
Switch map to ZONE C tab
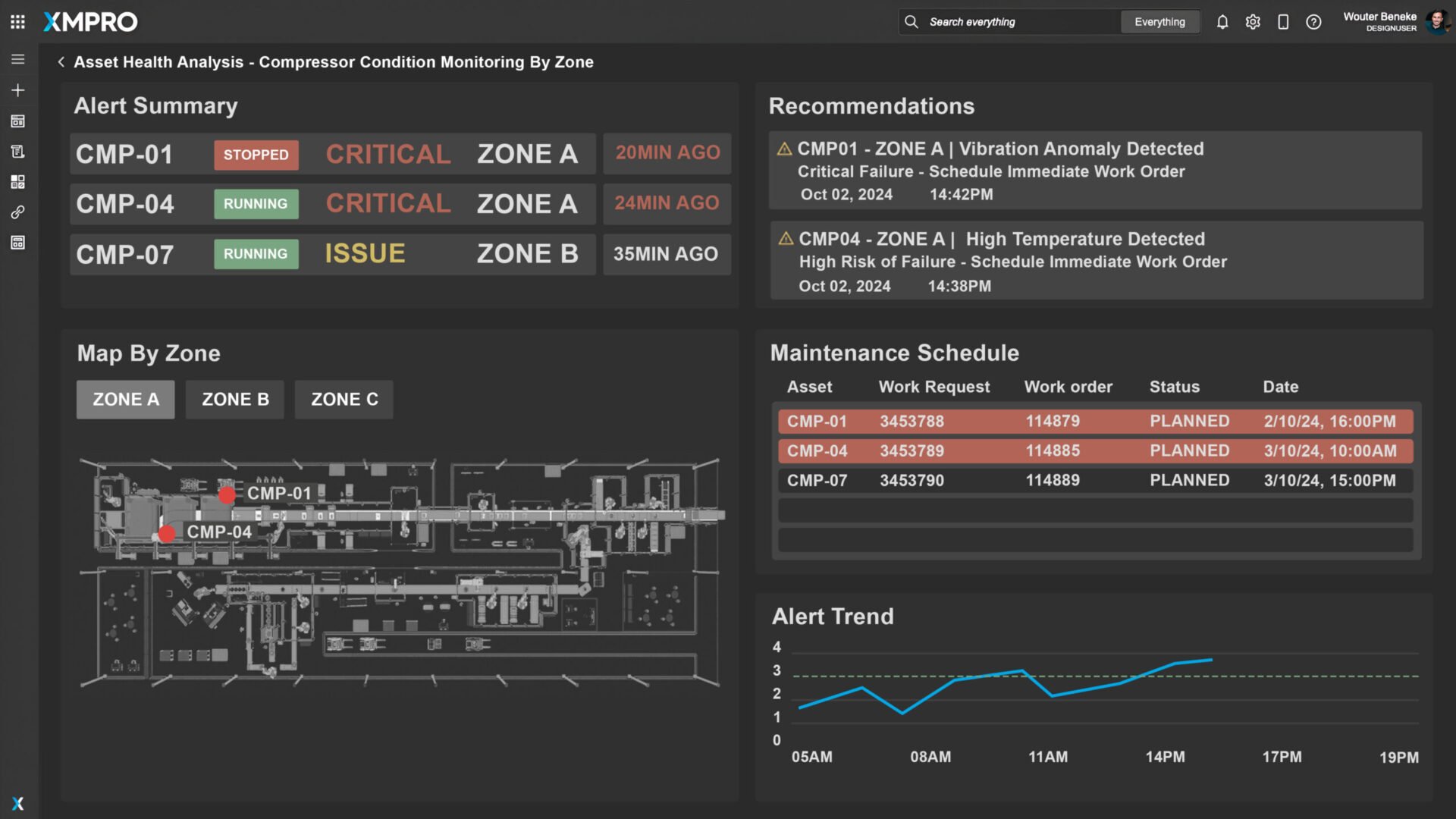coord(344,400)
